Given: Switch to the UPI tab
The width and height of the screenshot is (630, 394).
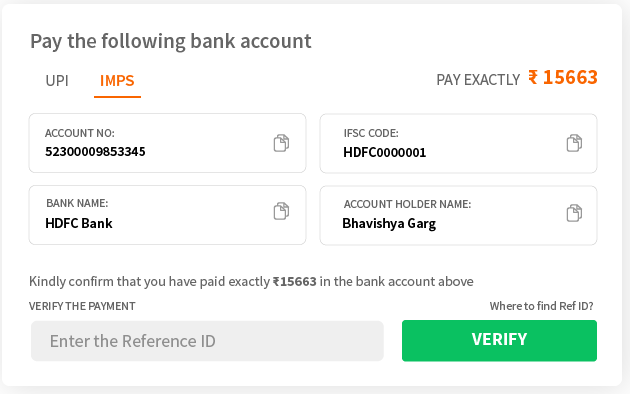Looking at the screenshot, I should tap(57, 81).
